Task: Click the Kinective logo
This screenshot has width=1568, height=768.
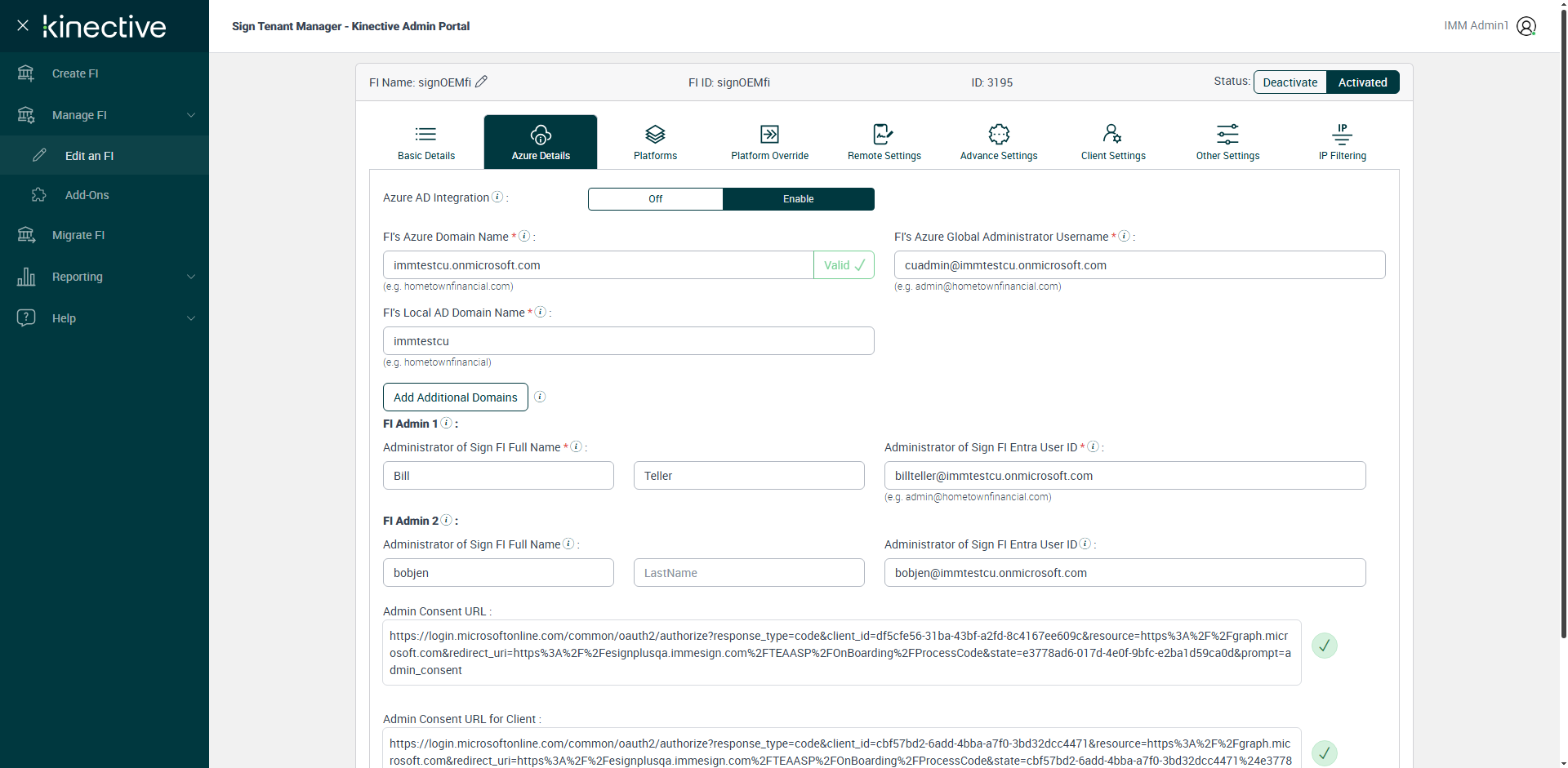Action: coord(105,26)
